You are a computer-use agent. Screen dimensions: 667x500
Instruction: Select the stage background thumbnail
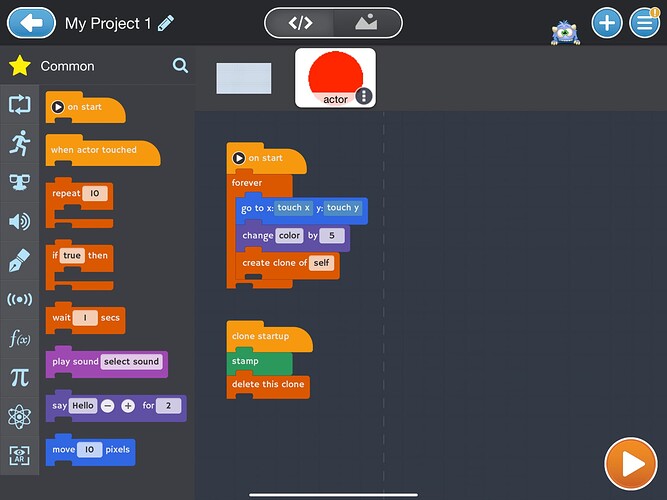point(244,78)
